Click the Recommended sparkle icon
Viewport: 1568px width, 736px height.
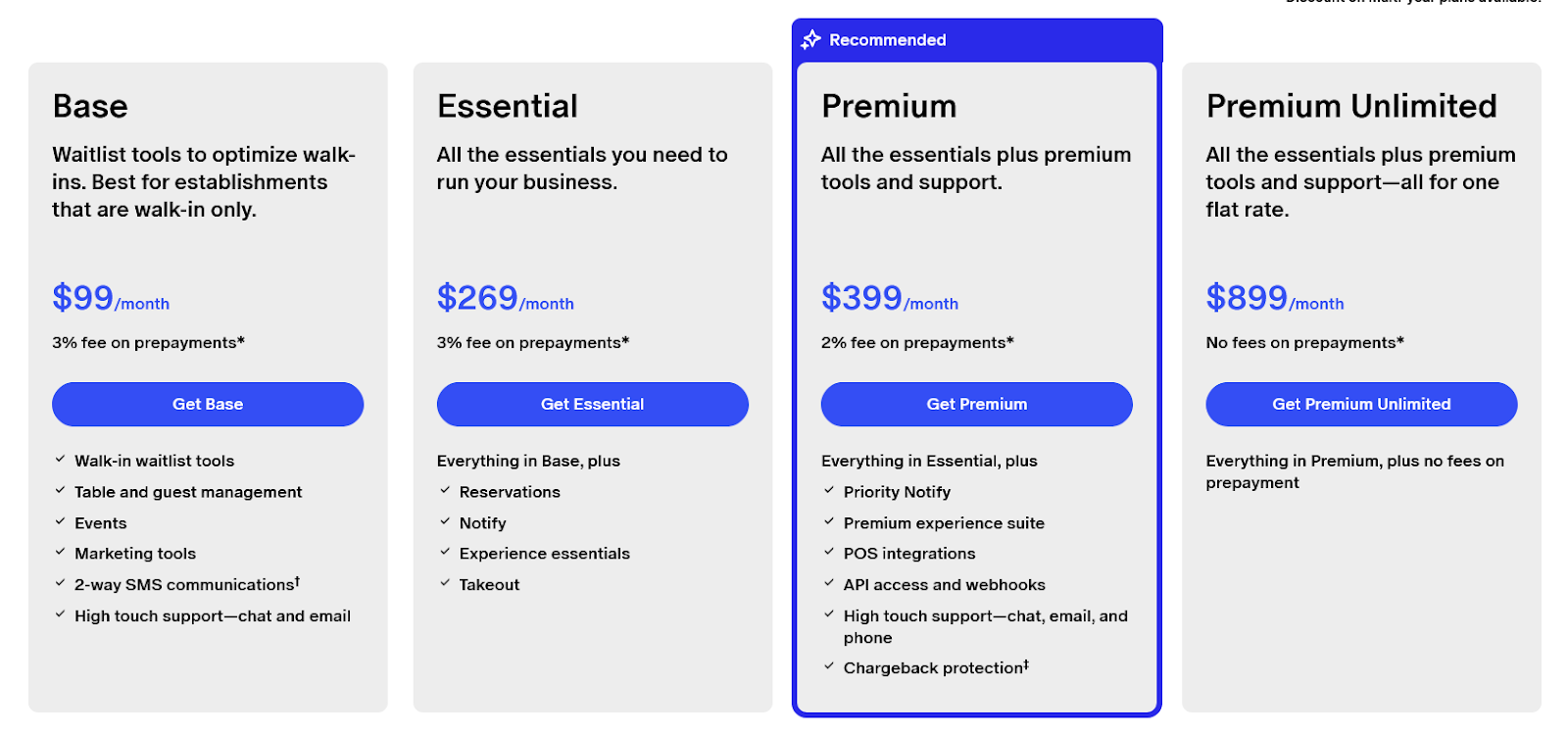pyautogui.click(x=810, y=40)
